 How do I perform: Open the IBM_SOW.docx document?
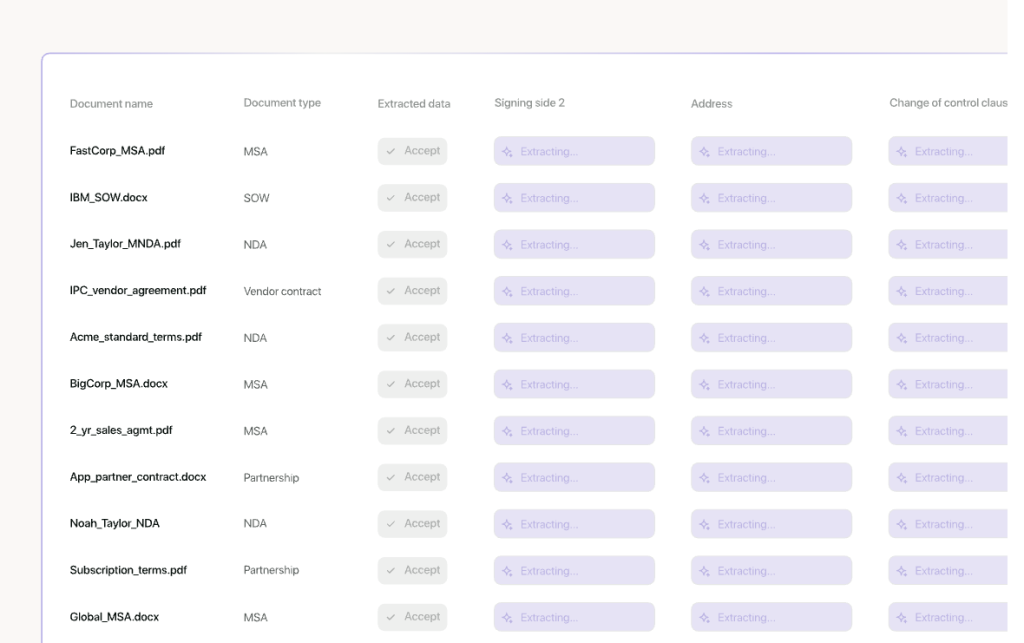click(108, 198)
